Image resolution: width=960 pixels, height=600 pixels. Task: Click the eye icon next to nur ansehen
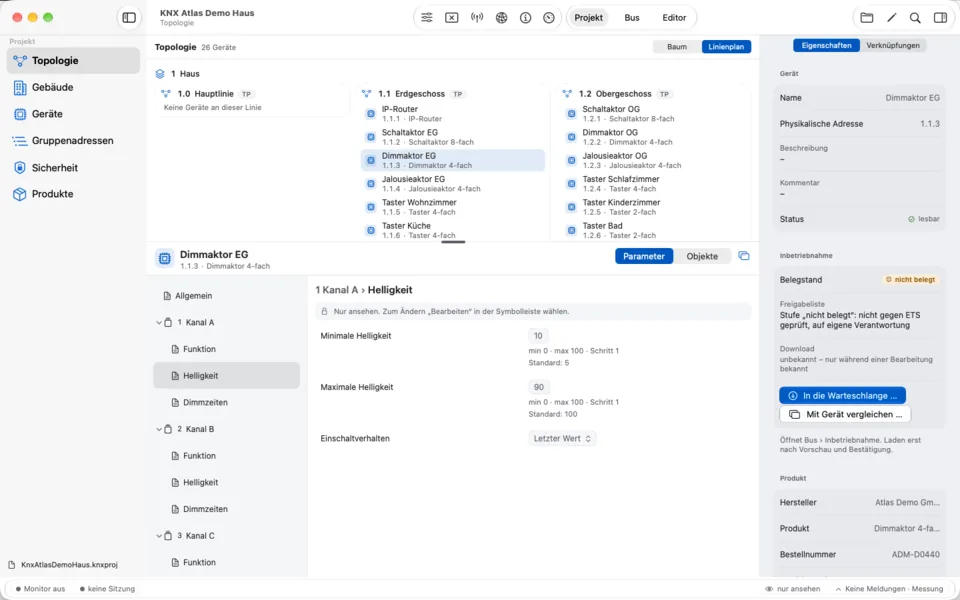(x=769, y=589)
